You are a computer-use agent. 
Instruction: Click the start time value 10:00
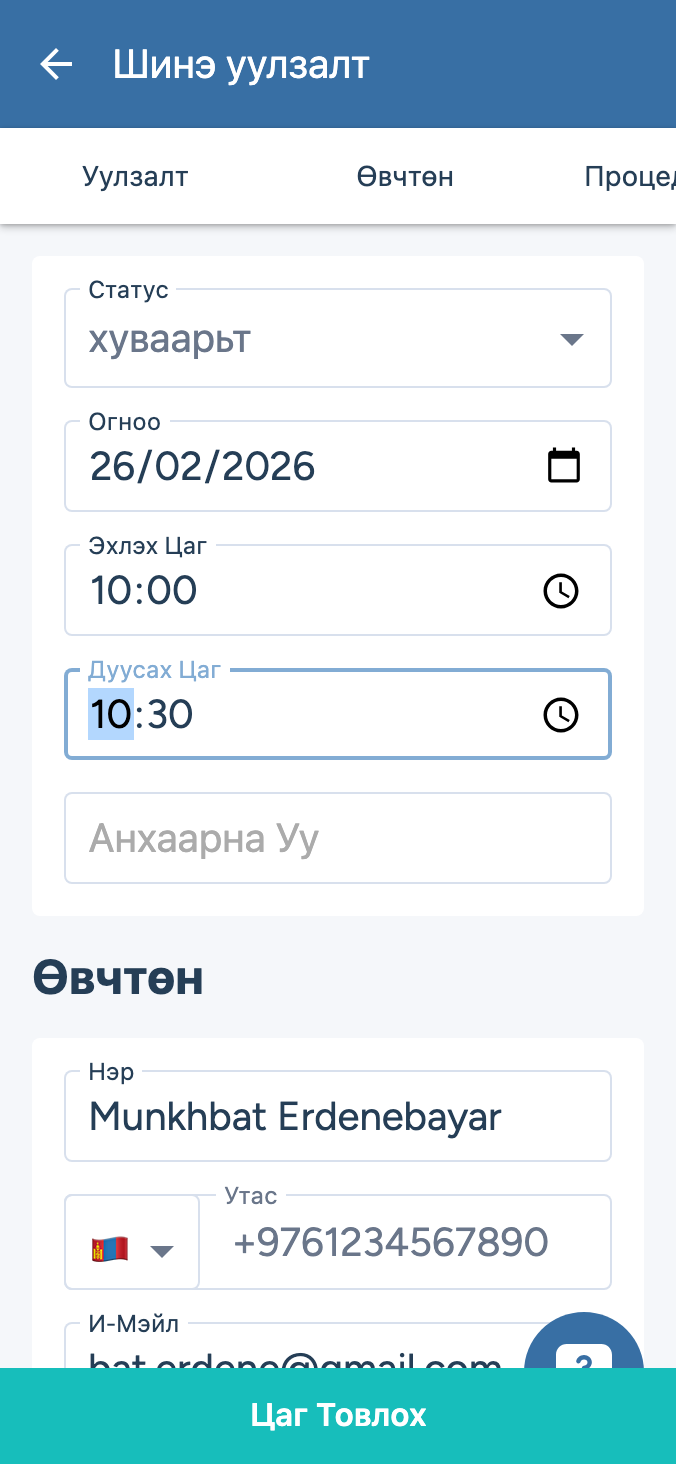coord(144,590)
